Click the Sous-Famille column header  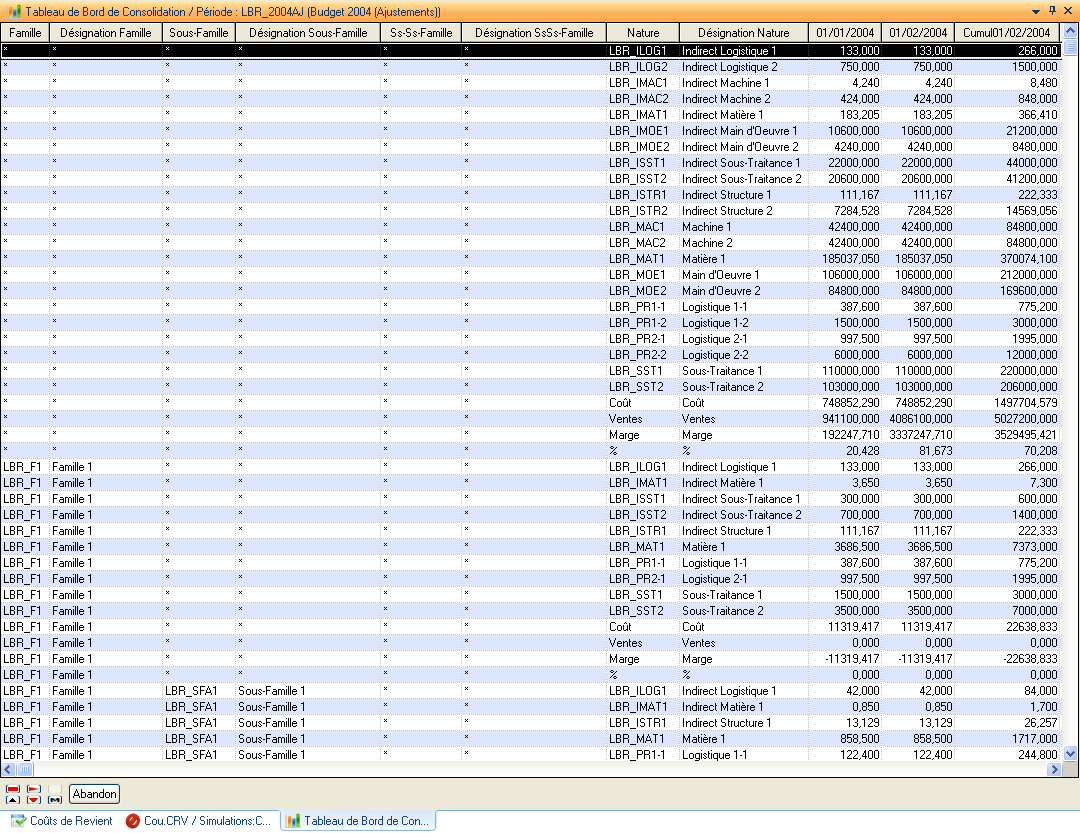pos(198,33)
